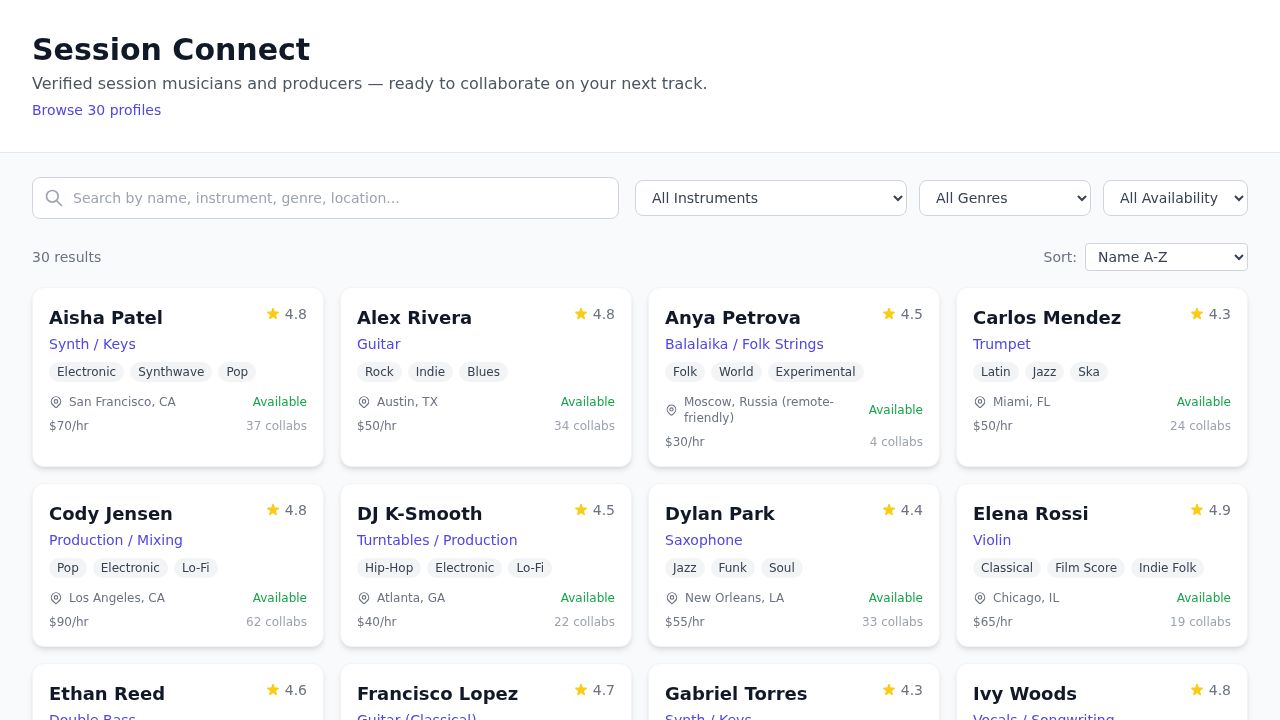
Task: Open Cody Jensen's profile name
Action: tap(111, 513)
